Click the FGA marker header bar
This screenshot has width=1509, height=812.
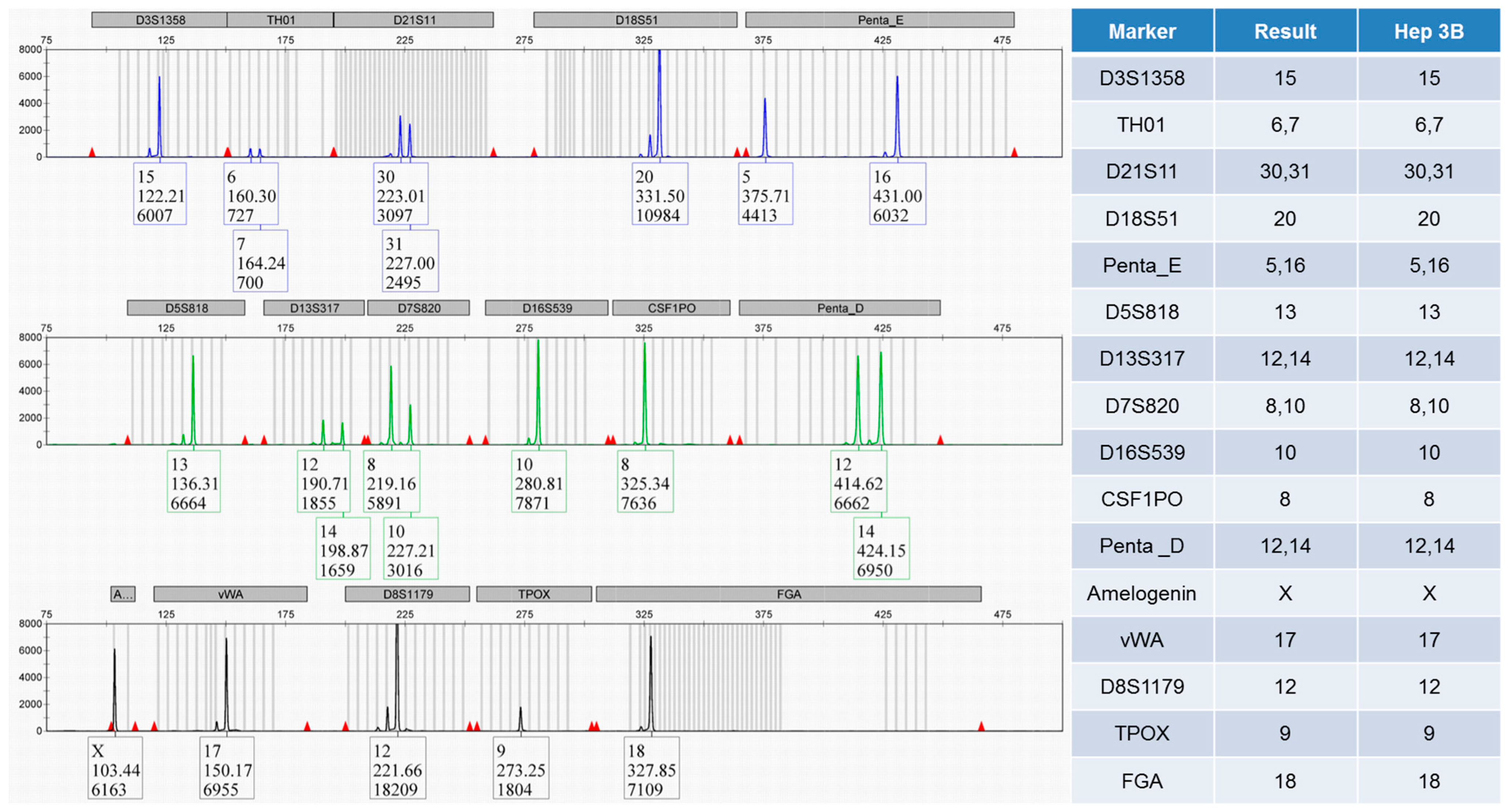[788, 594]
